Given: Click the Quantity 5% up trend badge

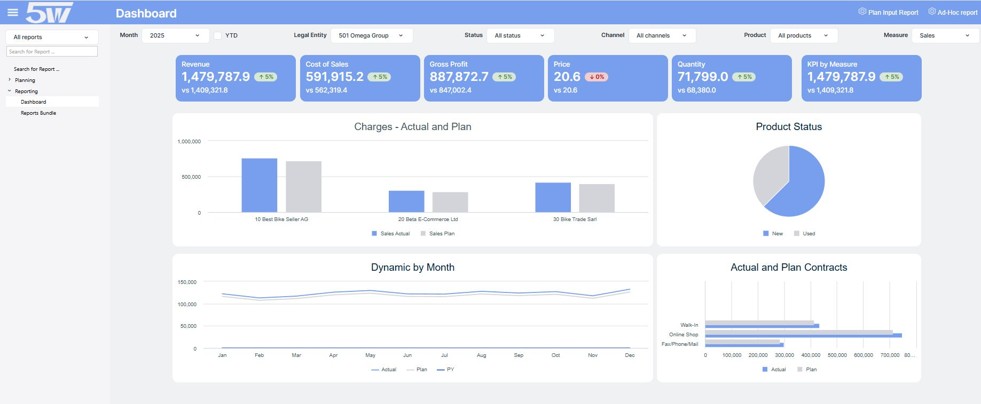Looking at the screenshot, I should pos(743,77).
